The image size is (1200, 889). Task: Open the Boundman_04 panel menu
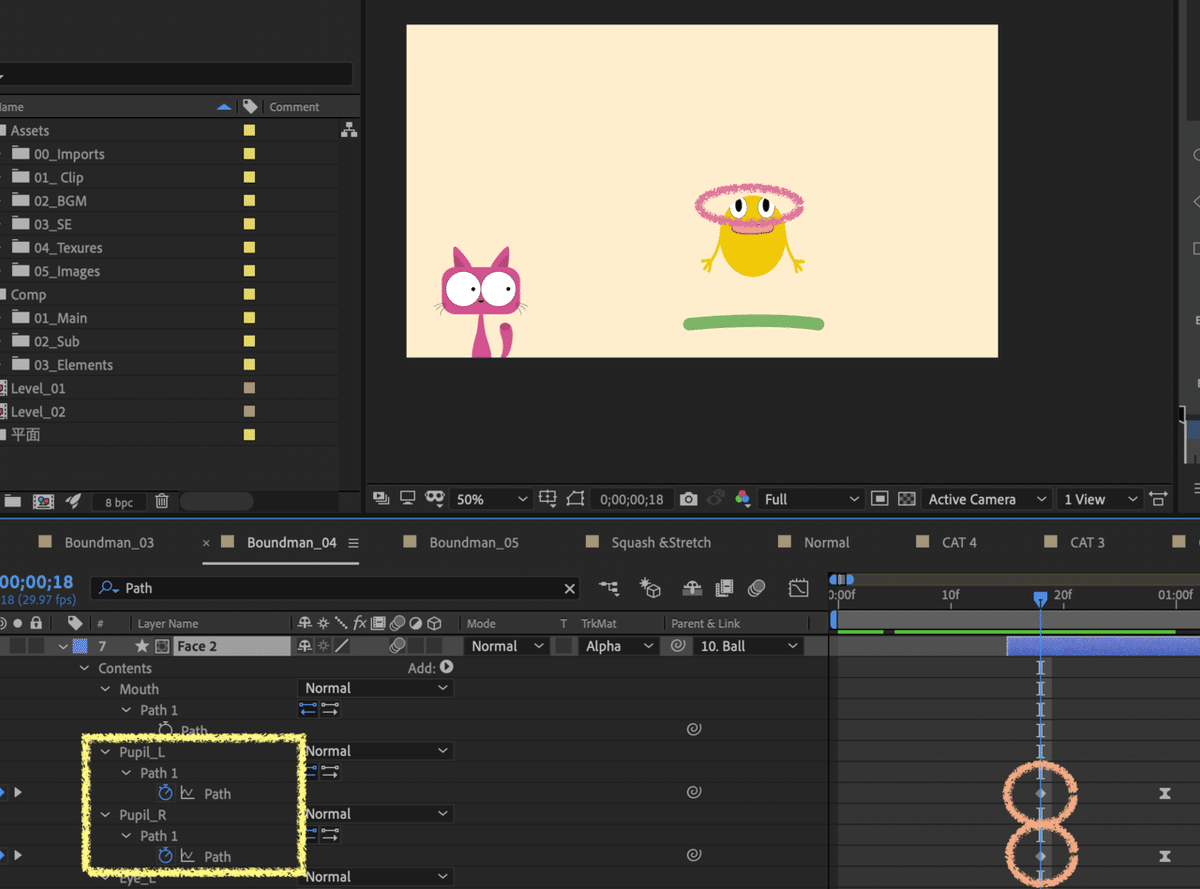(353, 542)
